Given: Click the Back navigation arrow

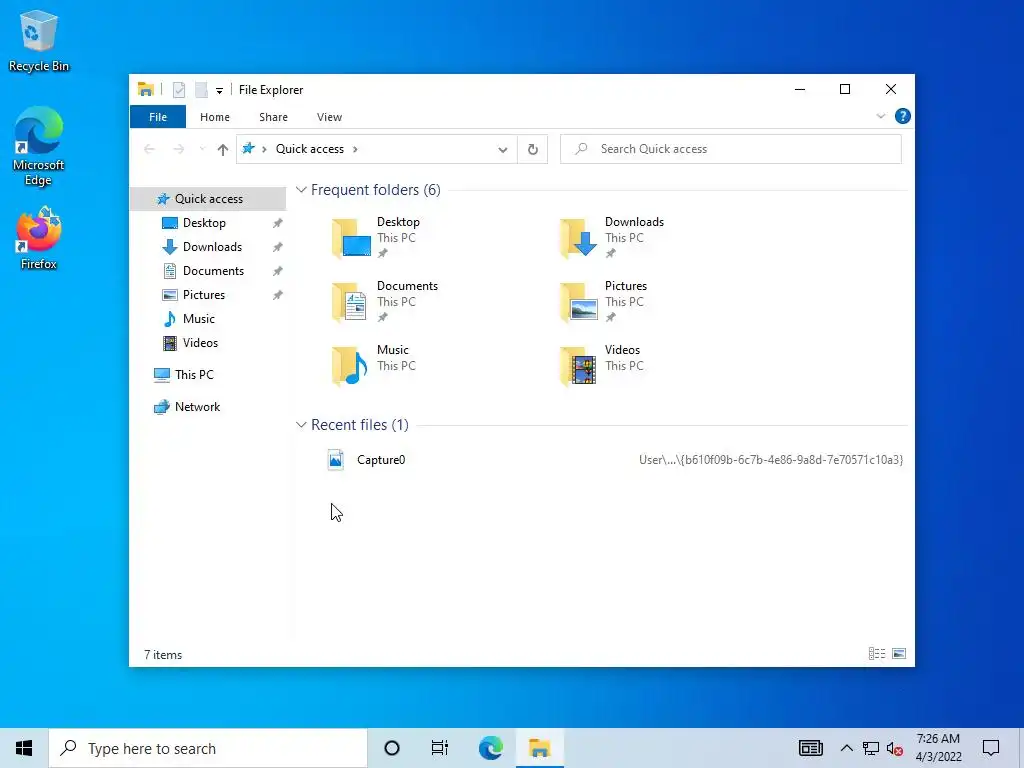Looking at the screenshot, I should (150, 150).
